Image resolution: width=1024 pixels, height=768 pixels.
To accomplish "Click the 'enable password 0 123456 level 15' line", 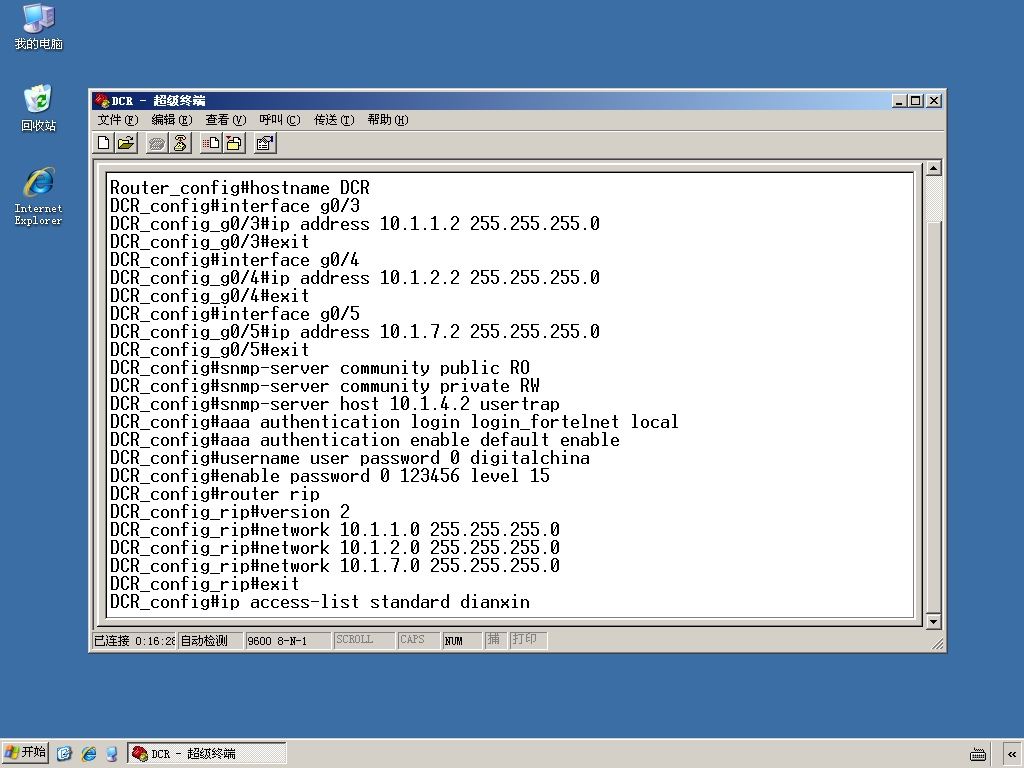I will (x=330, y=476).
